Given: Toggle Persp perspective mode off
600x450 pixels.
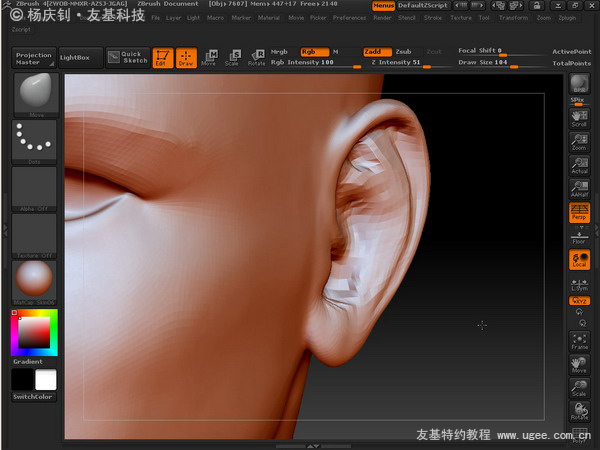Looking at the screenshot, I should tap(579, 212).
